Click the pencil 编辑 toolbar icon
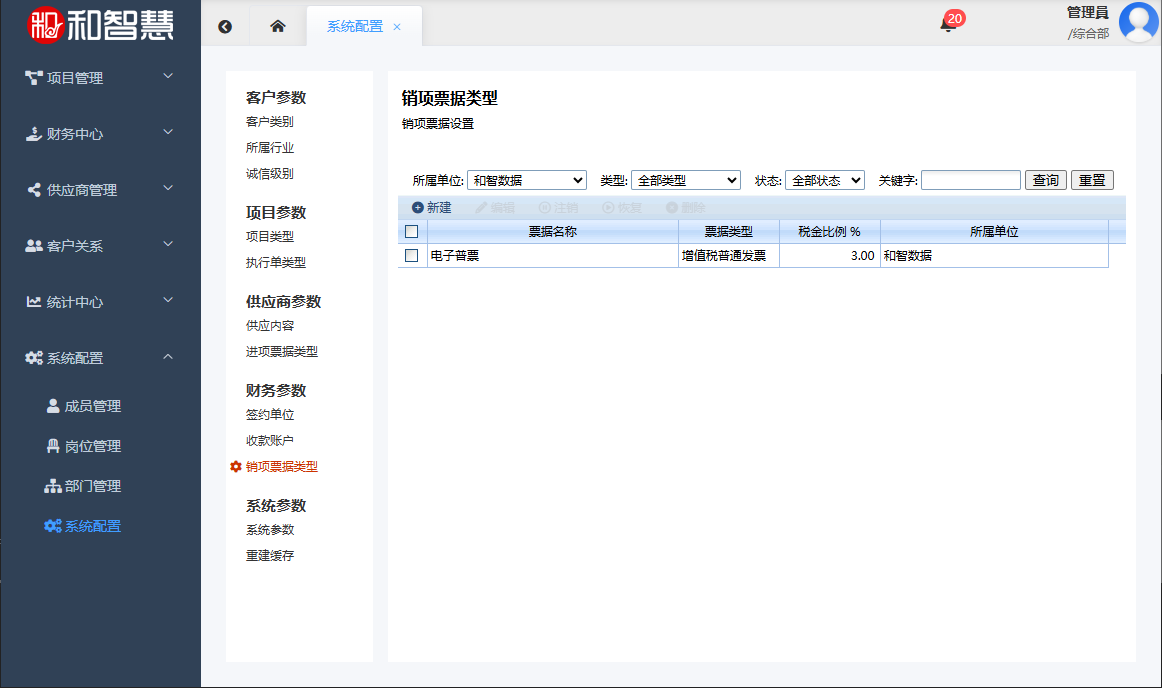Viewport: 1162px width, 688px height. 482,208
